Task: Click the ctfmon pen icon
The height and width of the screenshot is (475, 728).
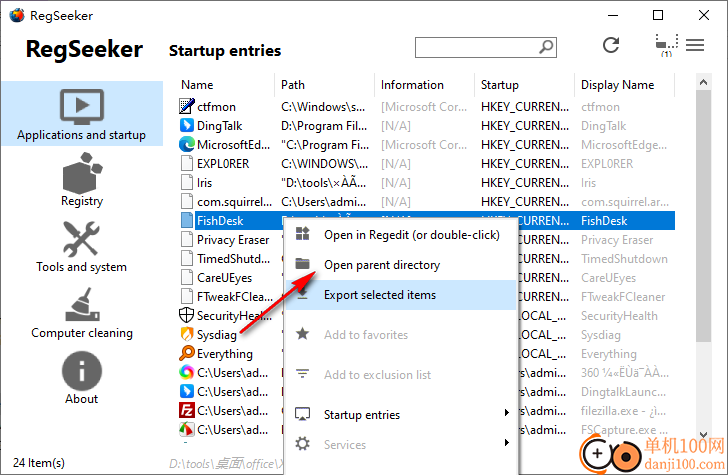Action: [187, 106]
